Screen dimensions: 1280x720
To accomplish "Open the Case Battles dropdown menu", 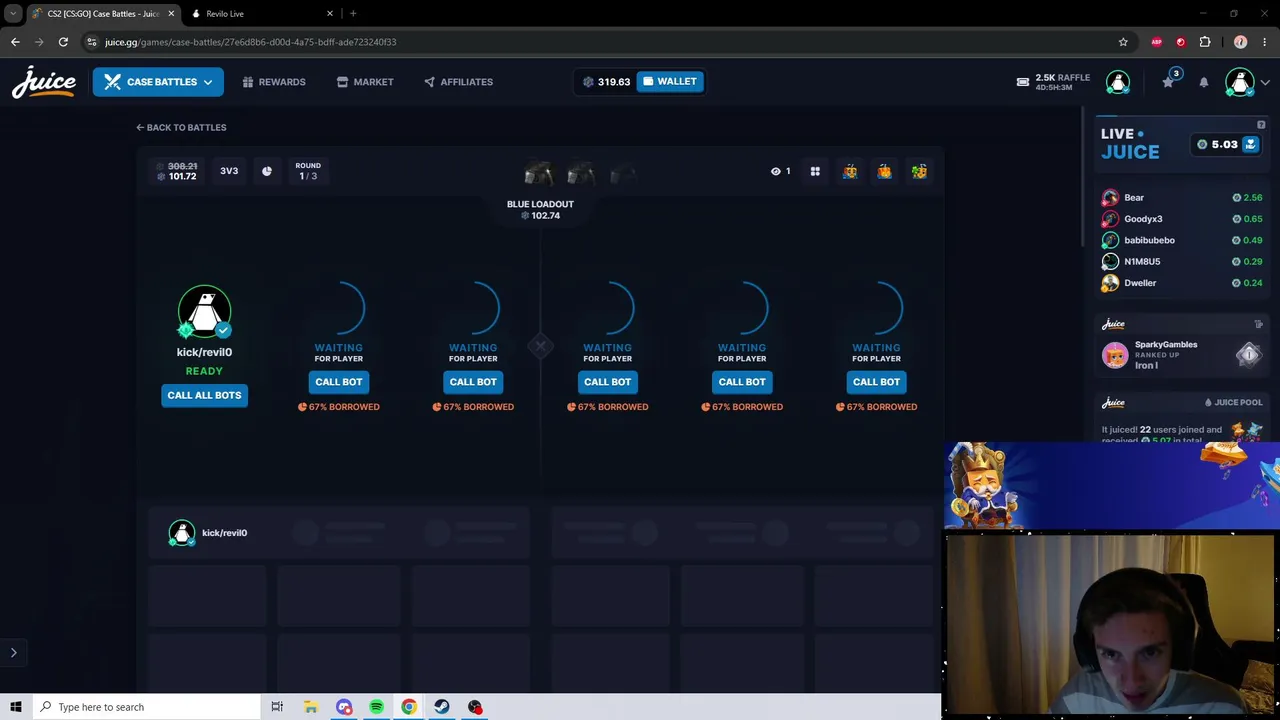I will (x=158, y=82).
